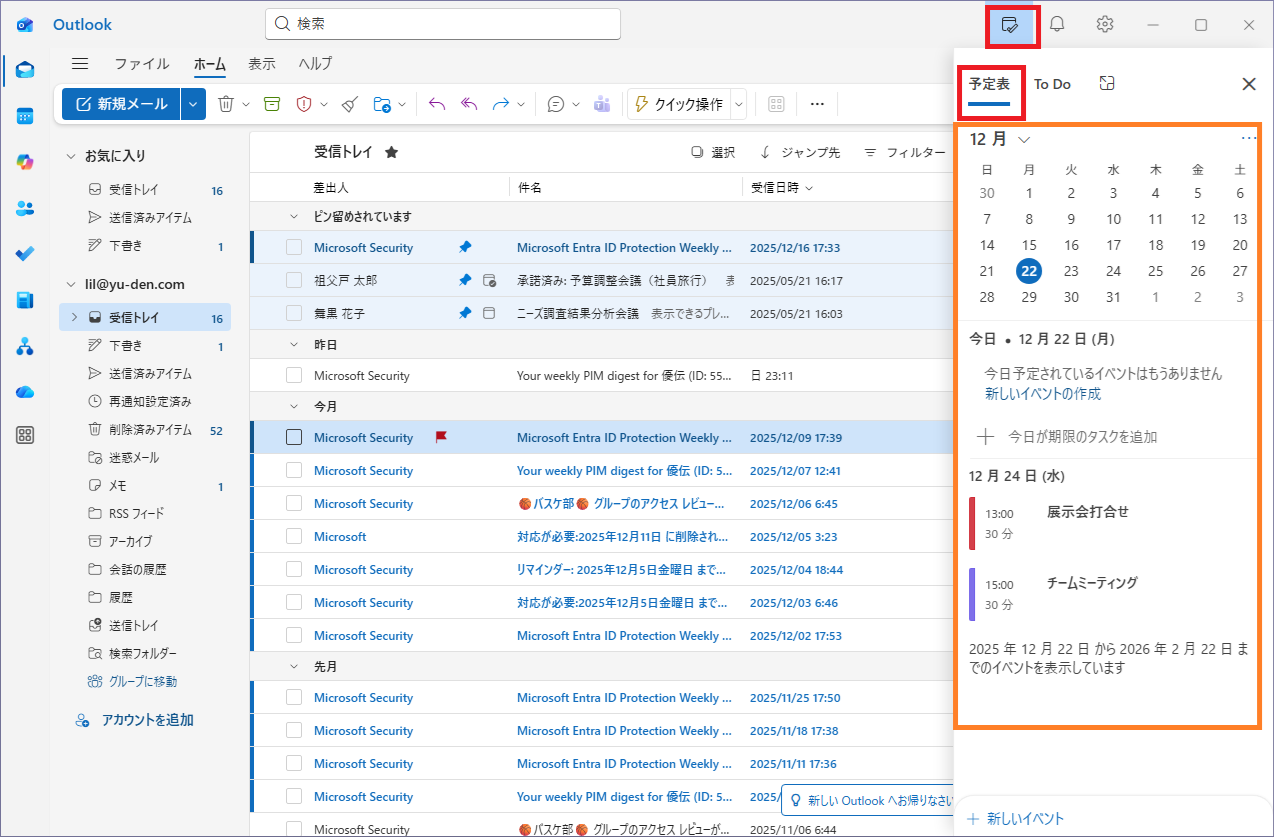
Task: Check the box for 祖父戸 太郎 message
Action: (x=294, y=281)
